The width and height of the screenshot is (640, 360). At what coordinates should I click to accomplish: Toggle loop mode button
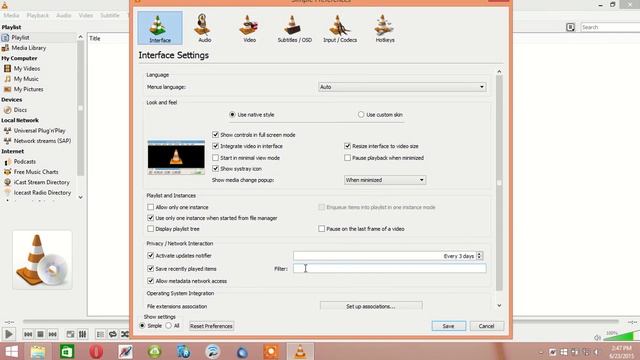[x=113, y=334]
